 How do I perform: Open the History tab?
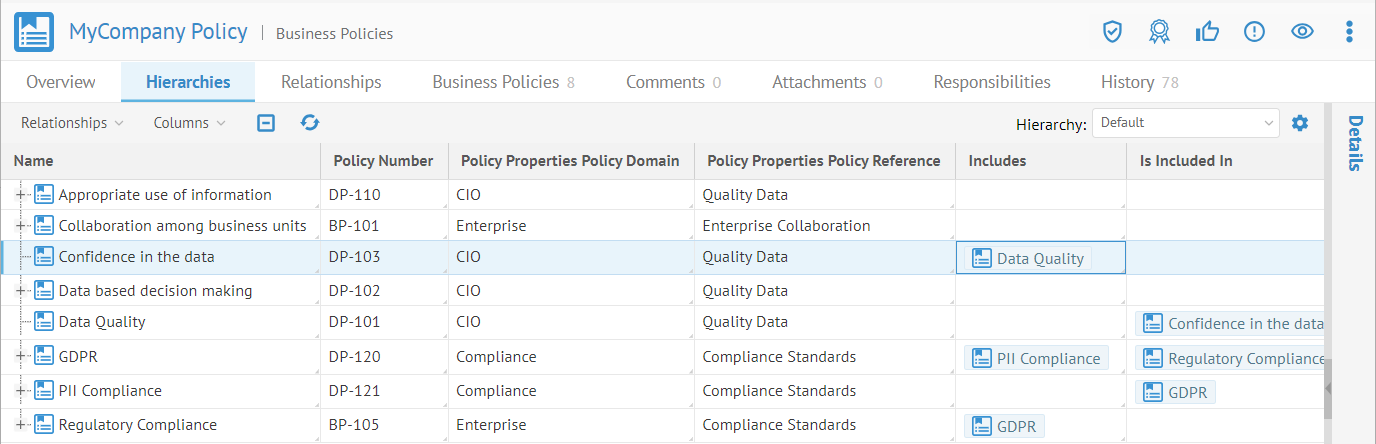click(x=1140, y=82)
